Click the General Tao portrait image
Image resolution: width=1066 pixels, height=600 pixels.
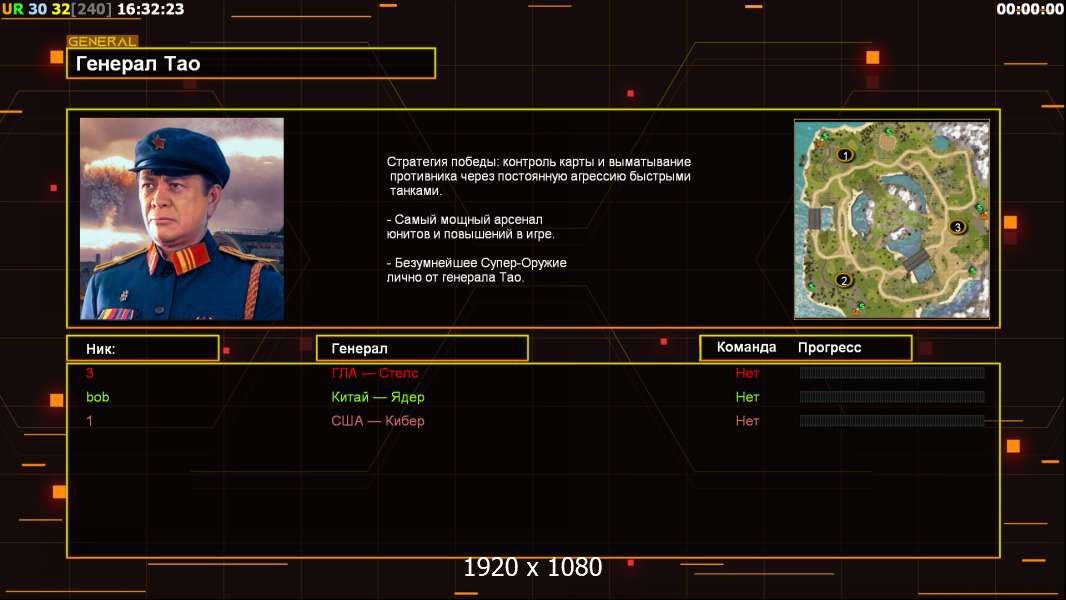(182, 219)
